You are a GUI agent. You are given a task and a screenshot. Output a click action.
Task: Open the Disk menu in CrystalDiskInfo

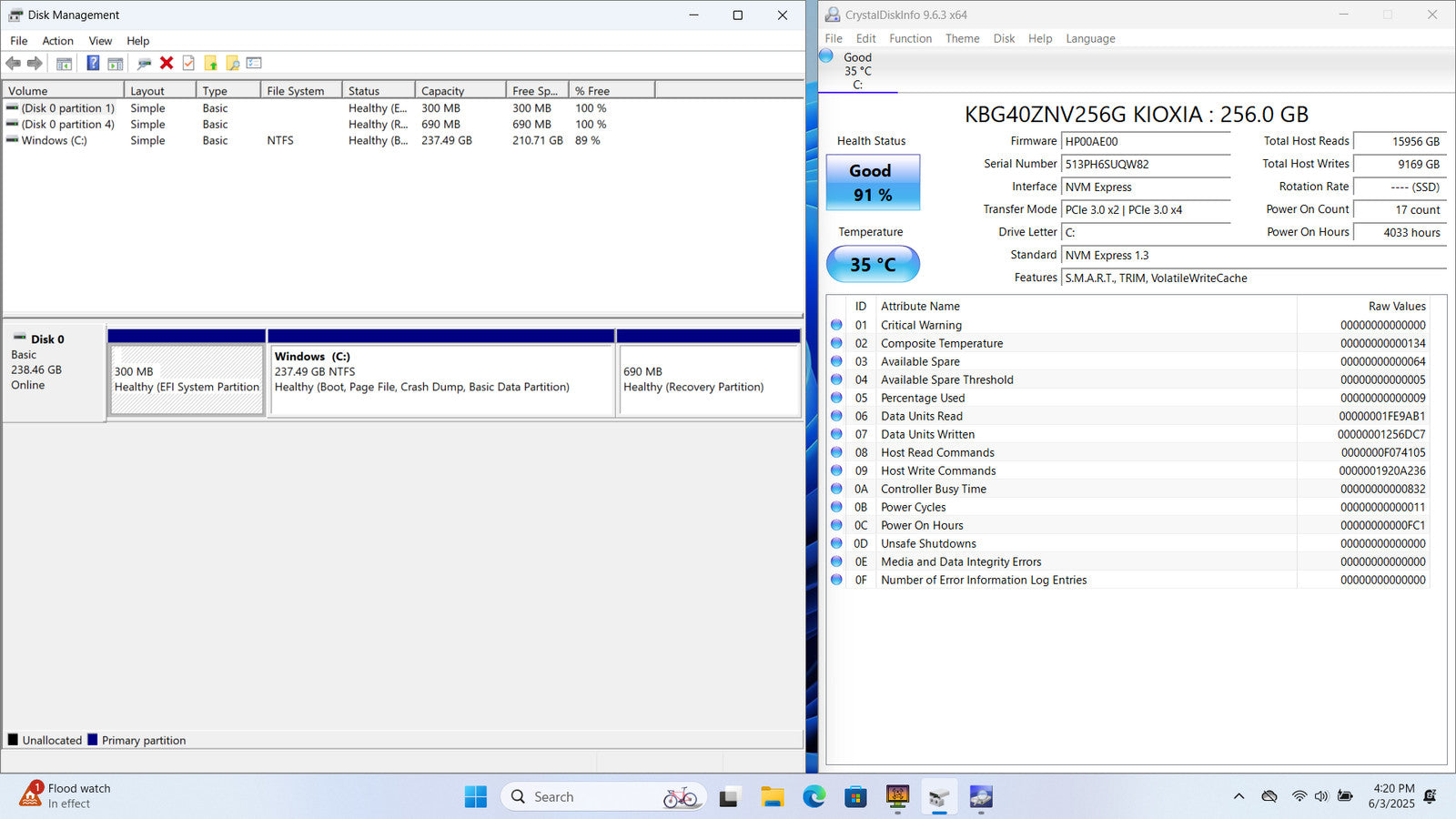[x=1004, y=38]
